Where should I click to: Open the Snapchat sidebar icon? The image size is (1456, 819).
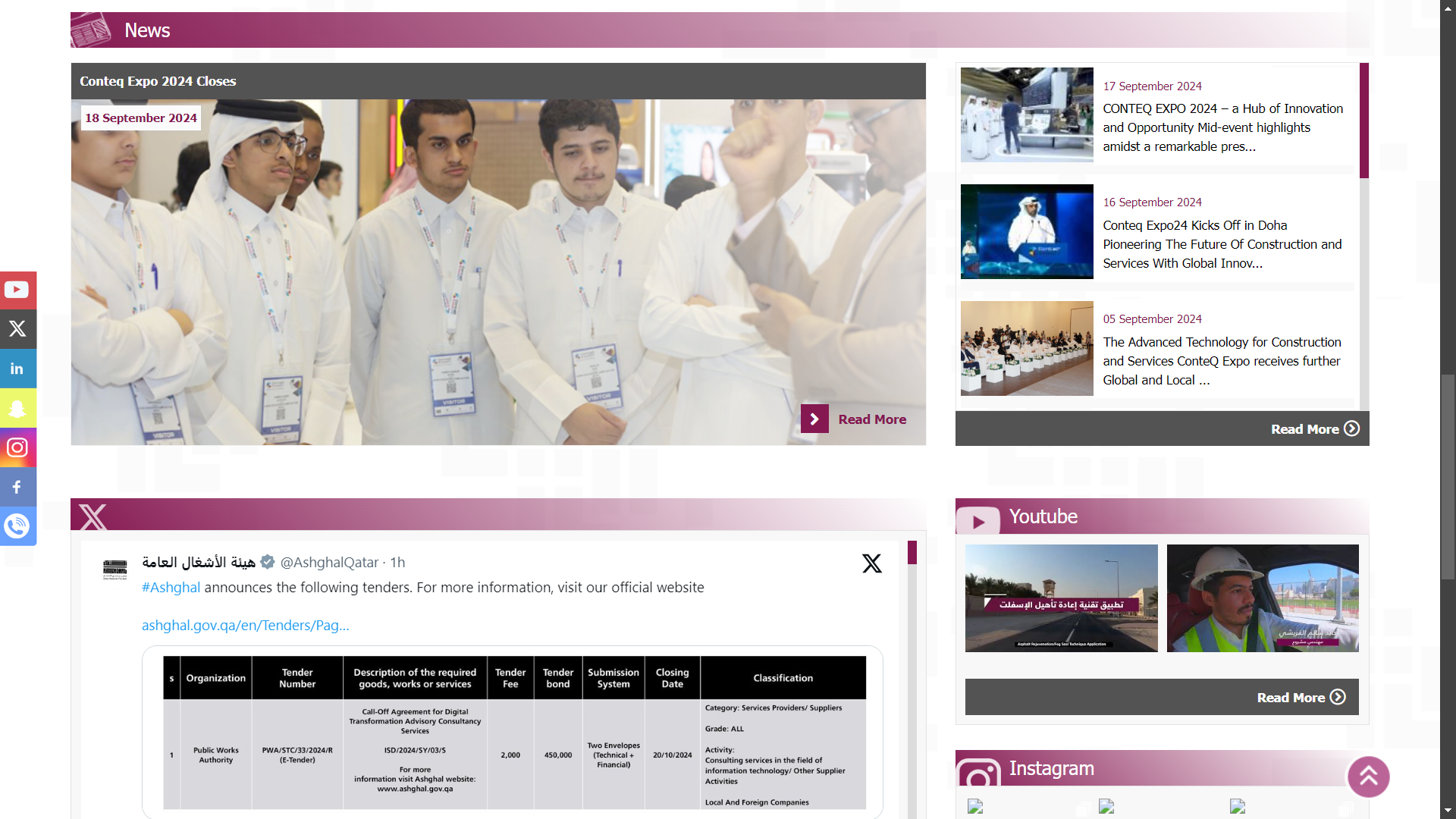click(x=17, y=408)
